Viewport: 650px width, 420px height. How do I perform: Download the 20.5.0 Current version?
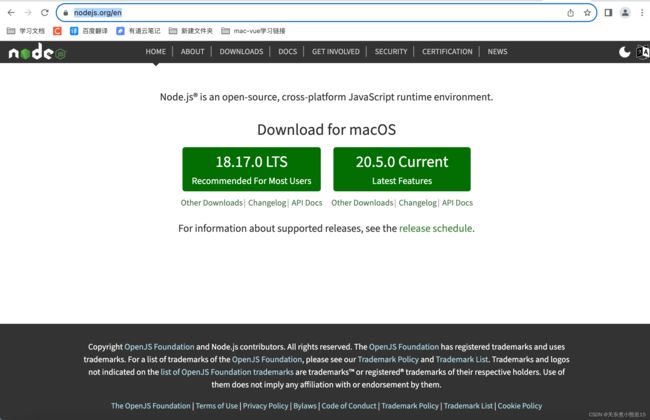402,169
